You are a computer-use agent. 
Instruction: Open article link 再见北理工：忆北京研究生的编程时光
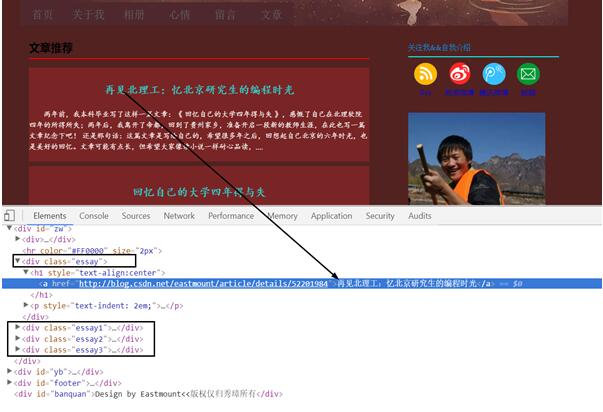pyautogui.click(x=200, y=90)
